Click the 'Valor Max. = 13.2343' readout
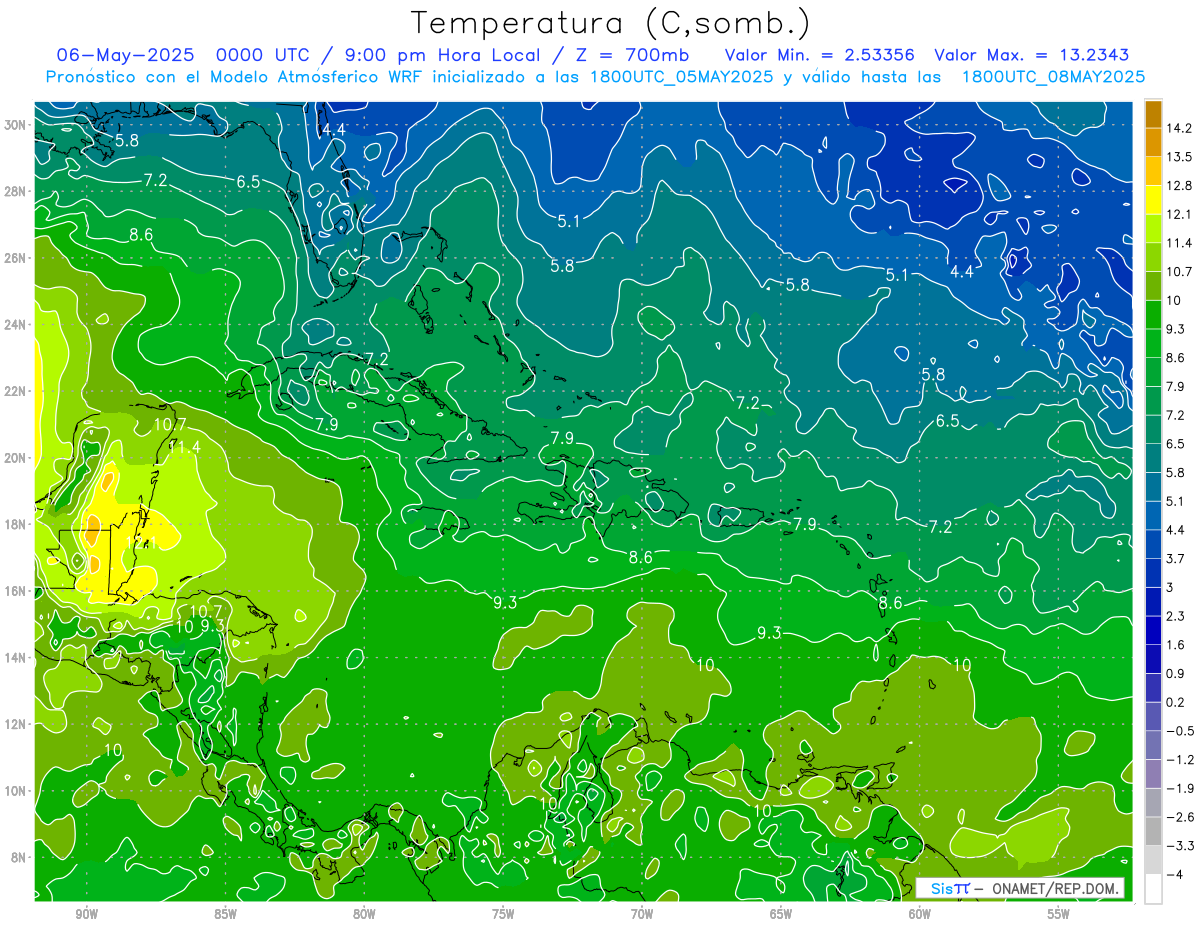The height and width of the screenshot is (927, 1200). 1033,55
